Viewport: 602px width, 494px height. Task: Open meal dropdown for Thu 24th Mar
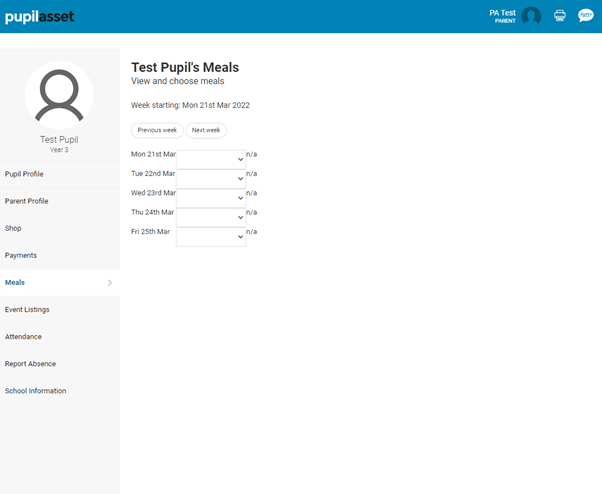(211, 217)
